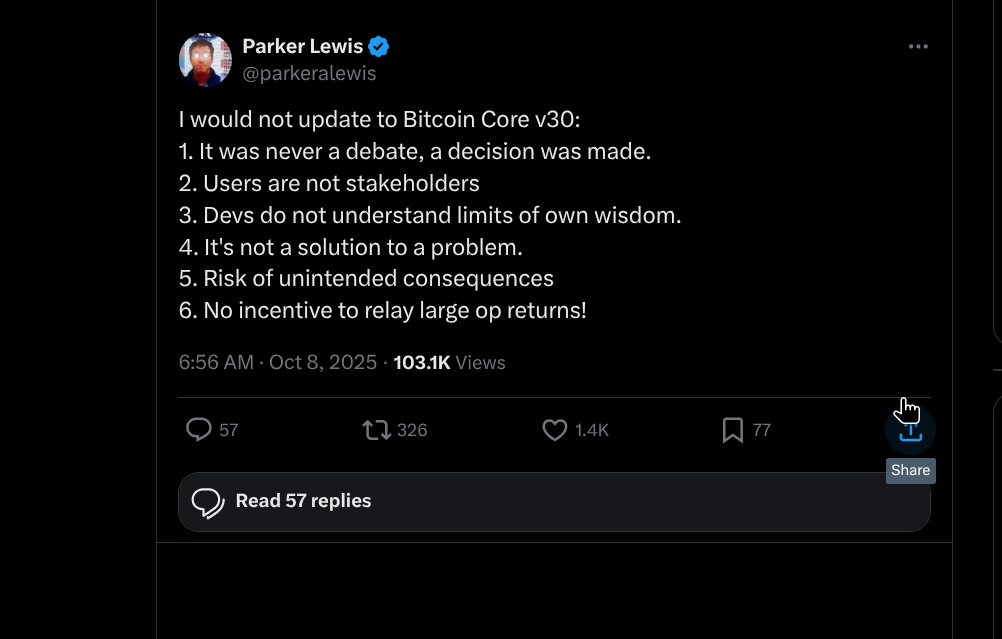Repost the tweet using the retweet icon
This screenshot has height=639, width=1002.
tap(376, 430)
